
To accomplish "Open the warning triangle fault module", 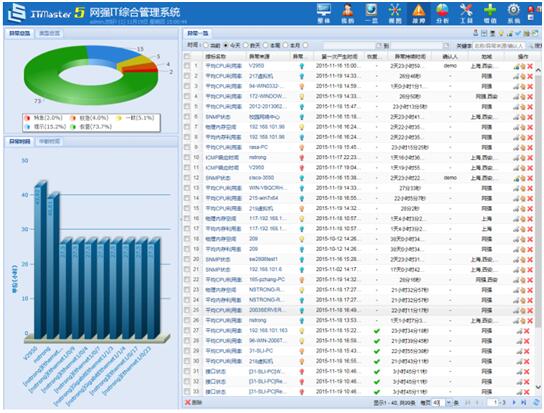I will [418, 13].
